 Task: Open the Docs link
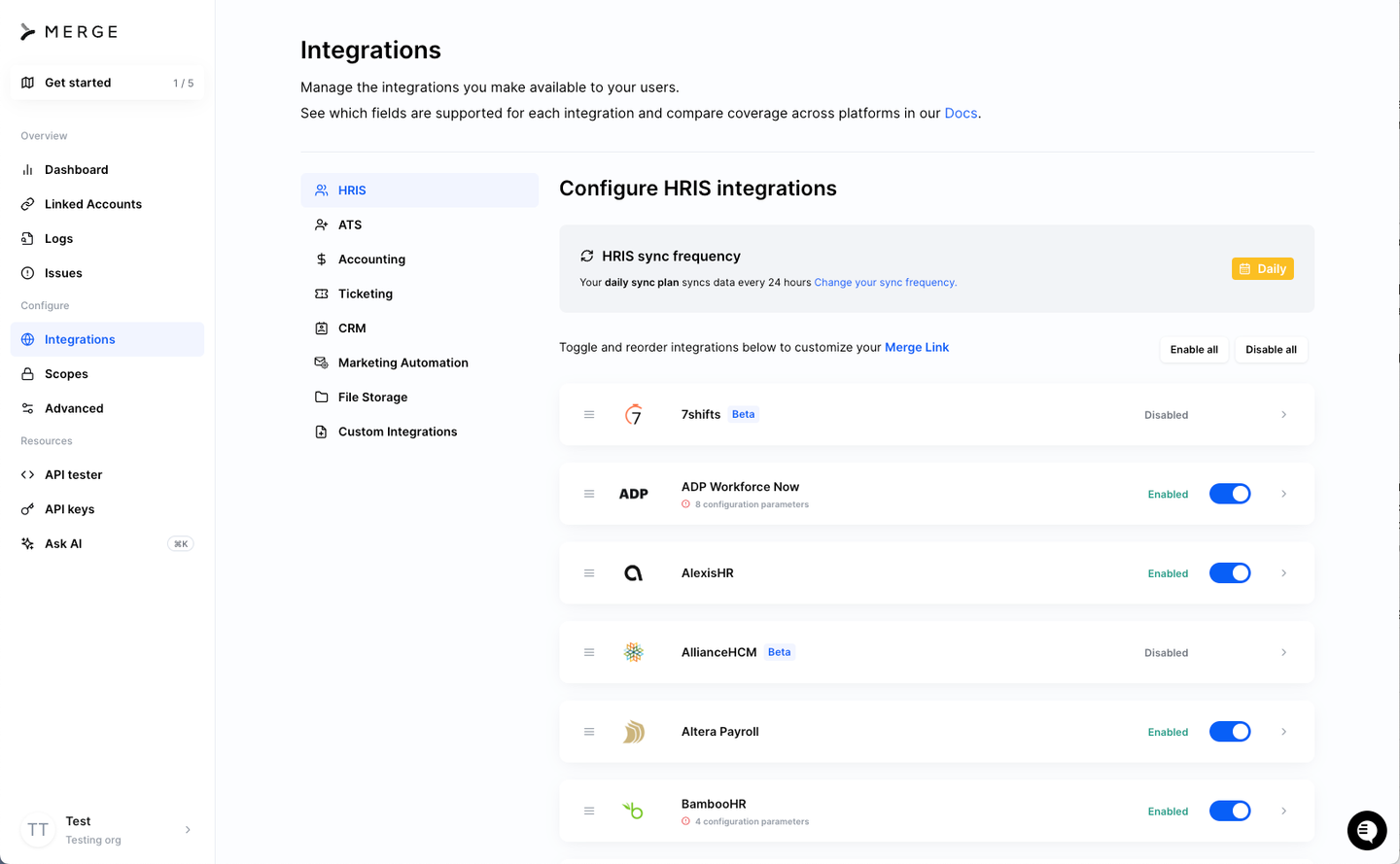(961, 114)
